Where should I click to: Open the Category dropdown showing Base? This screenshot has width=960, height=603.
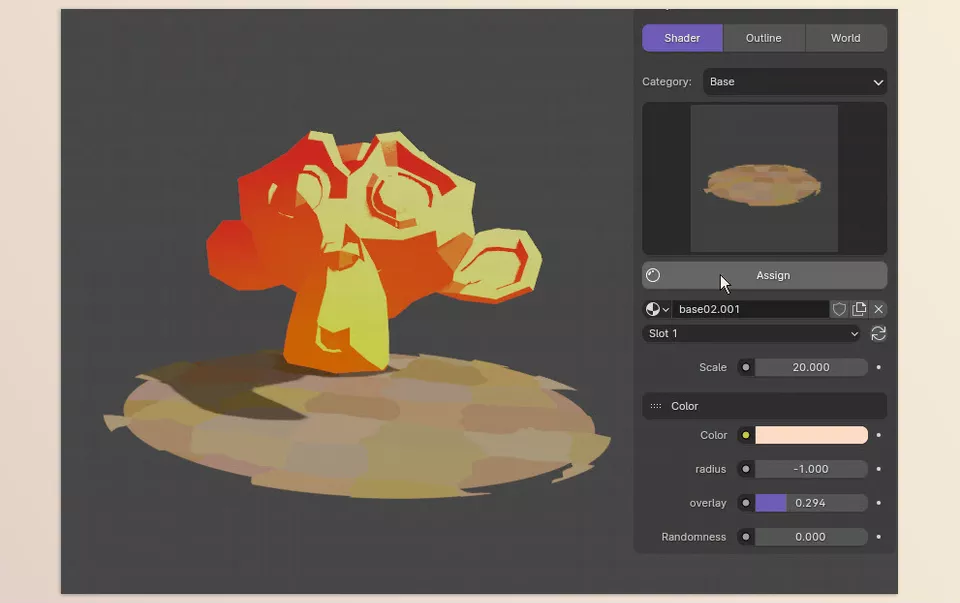[795, 81]
